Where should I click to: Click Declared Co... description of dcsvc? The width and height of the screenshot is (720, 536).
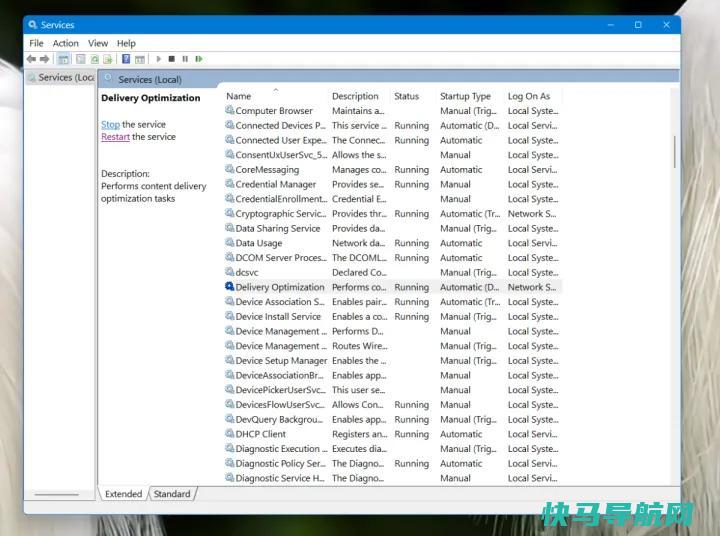point(359,272)
